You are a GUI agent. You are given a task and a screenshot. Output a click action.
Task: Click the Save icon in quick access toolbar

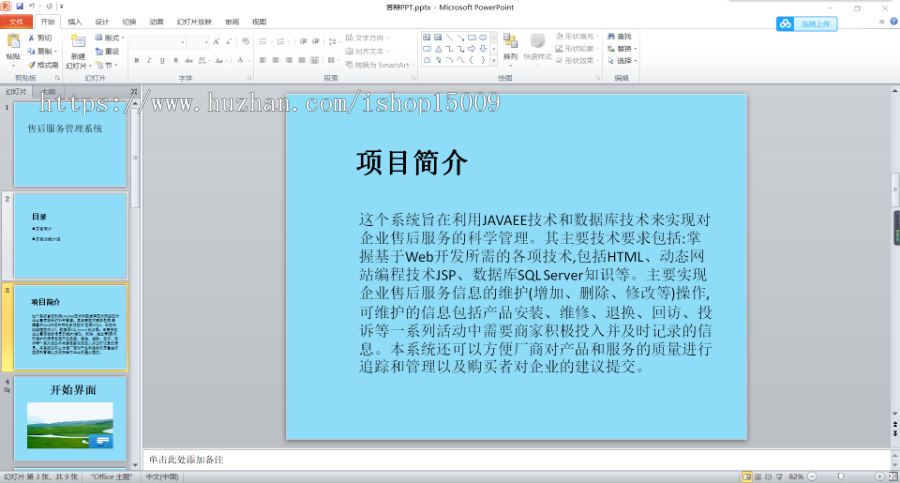tap(20, 6)
